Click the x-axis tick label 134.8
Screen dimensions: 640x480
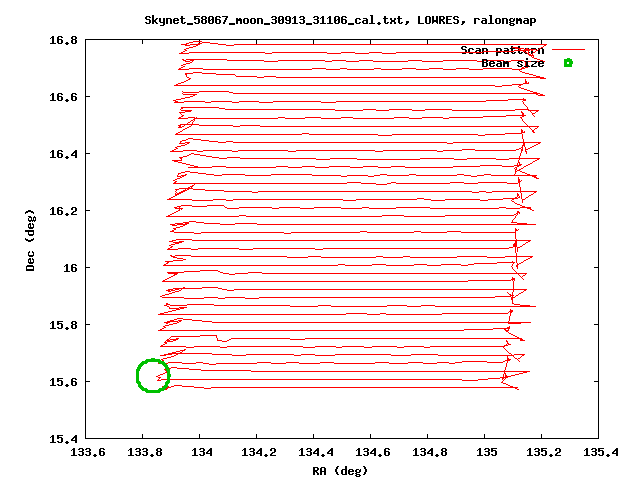(x=430, y=452)
